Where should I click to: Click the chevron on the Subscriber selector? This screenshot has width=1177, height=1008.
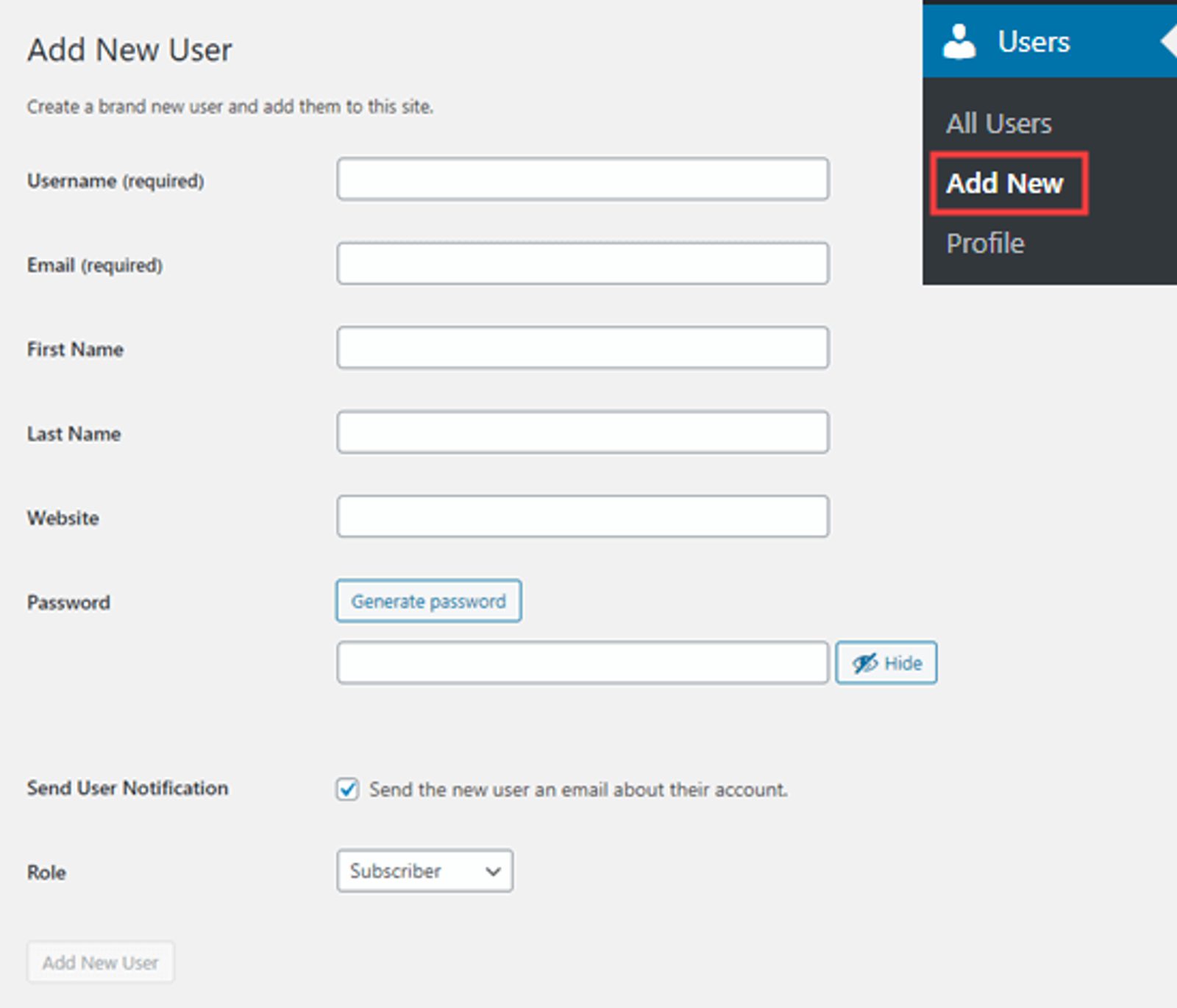[x=491, y=871]
